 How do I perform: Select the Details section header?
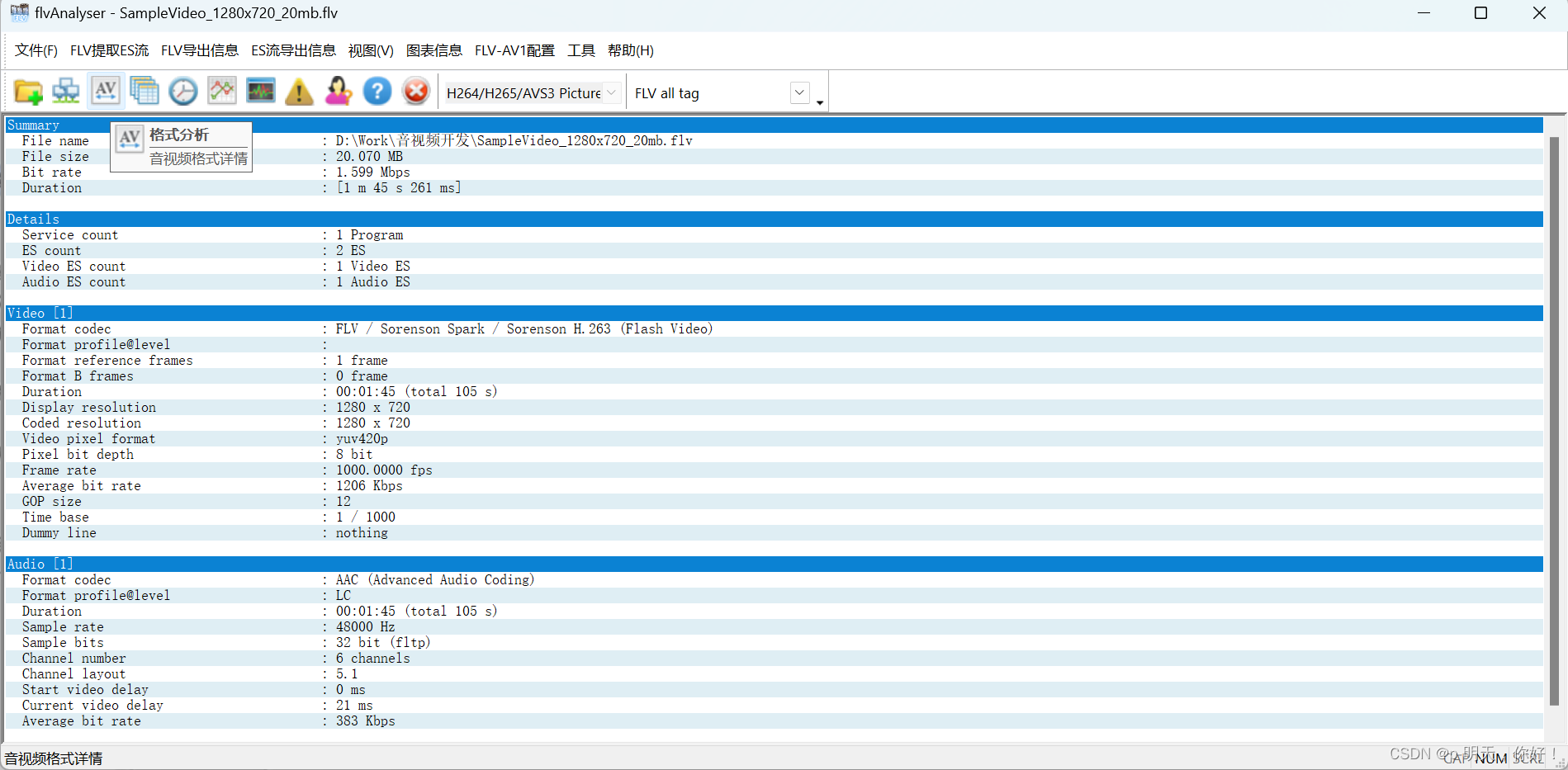coord(775,219)
